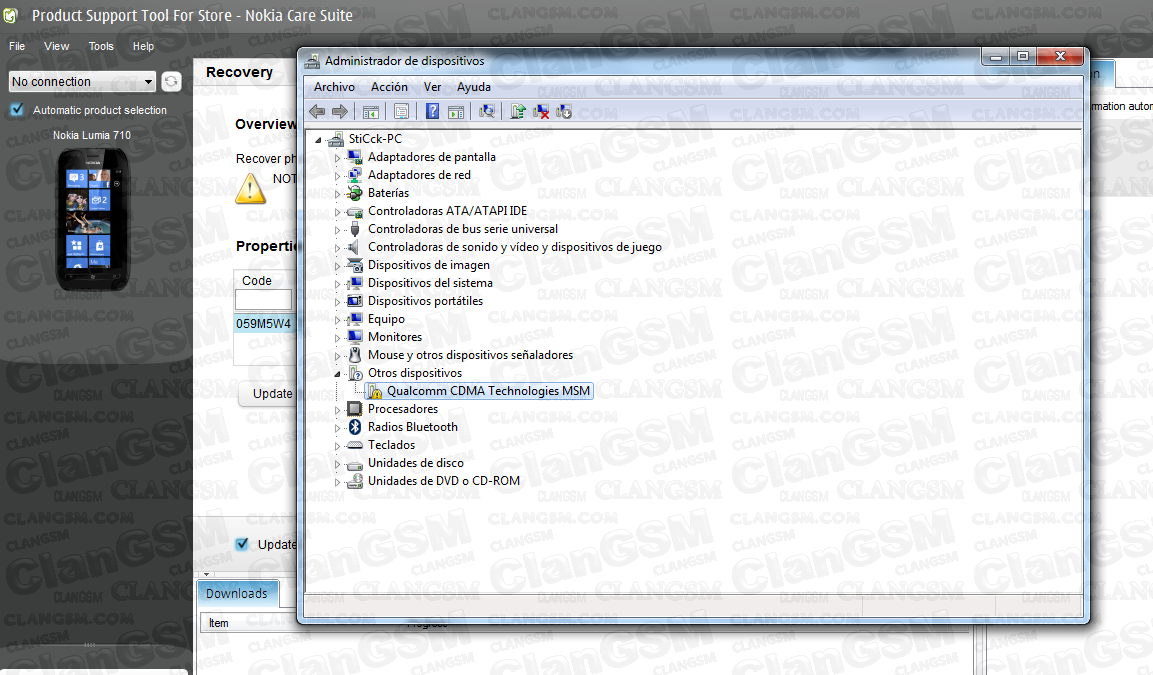Viewport: 1153px width, 675px height.
Task: Click the warning icon beside Qualcomm CDMA Technologies MSM
Action: coord(374,391)
